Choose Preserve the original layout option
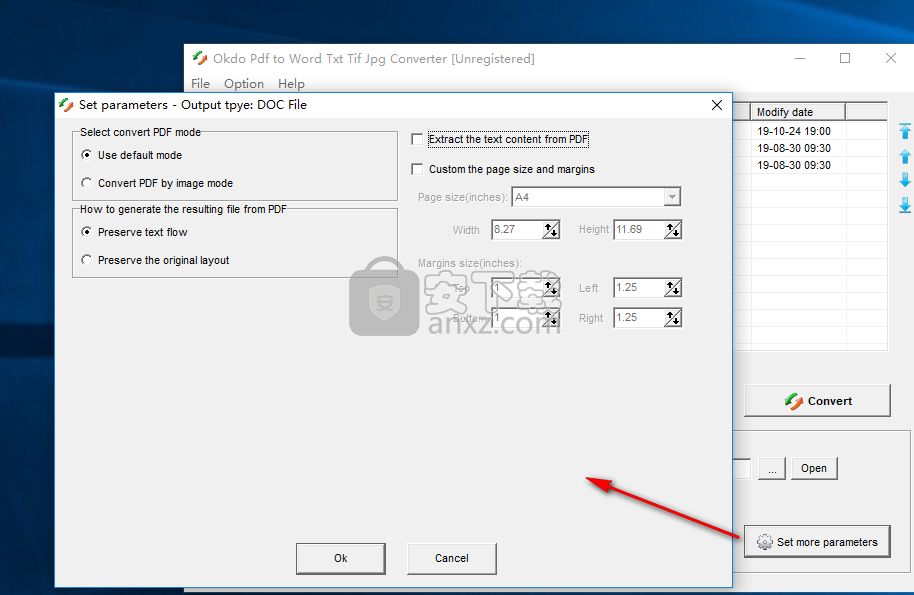Image resolution: width=914 pixels, height=595 pixels. tap(87, 260)
